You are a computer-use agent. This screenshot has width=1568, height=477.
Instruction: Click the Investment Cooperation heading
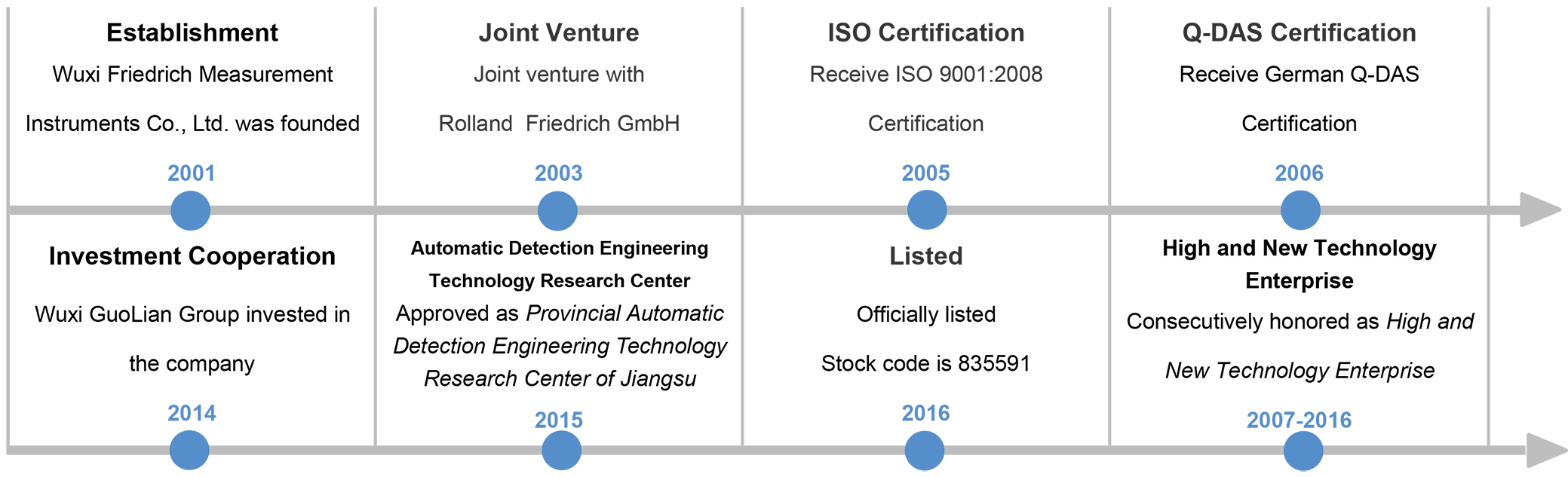click(192, 256)
